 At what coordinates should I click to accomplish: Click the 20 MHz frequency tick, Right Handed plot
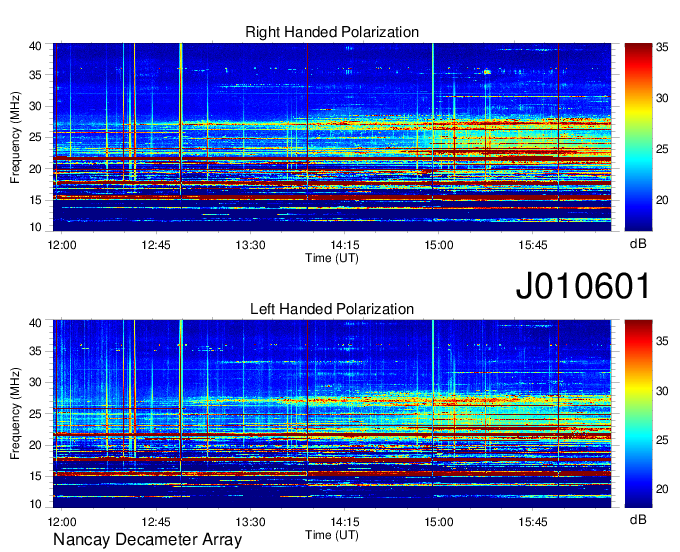click(x=36, y=169)
